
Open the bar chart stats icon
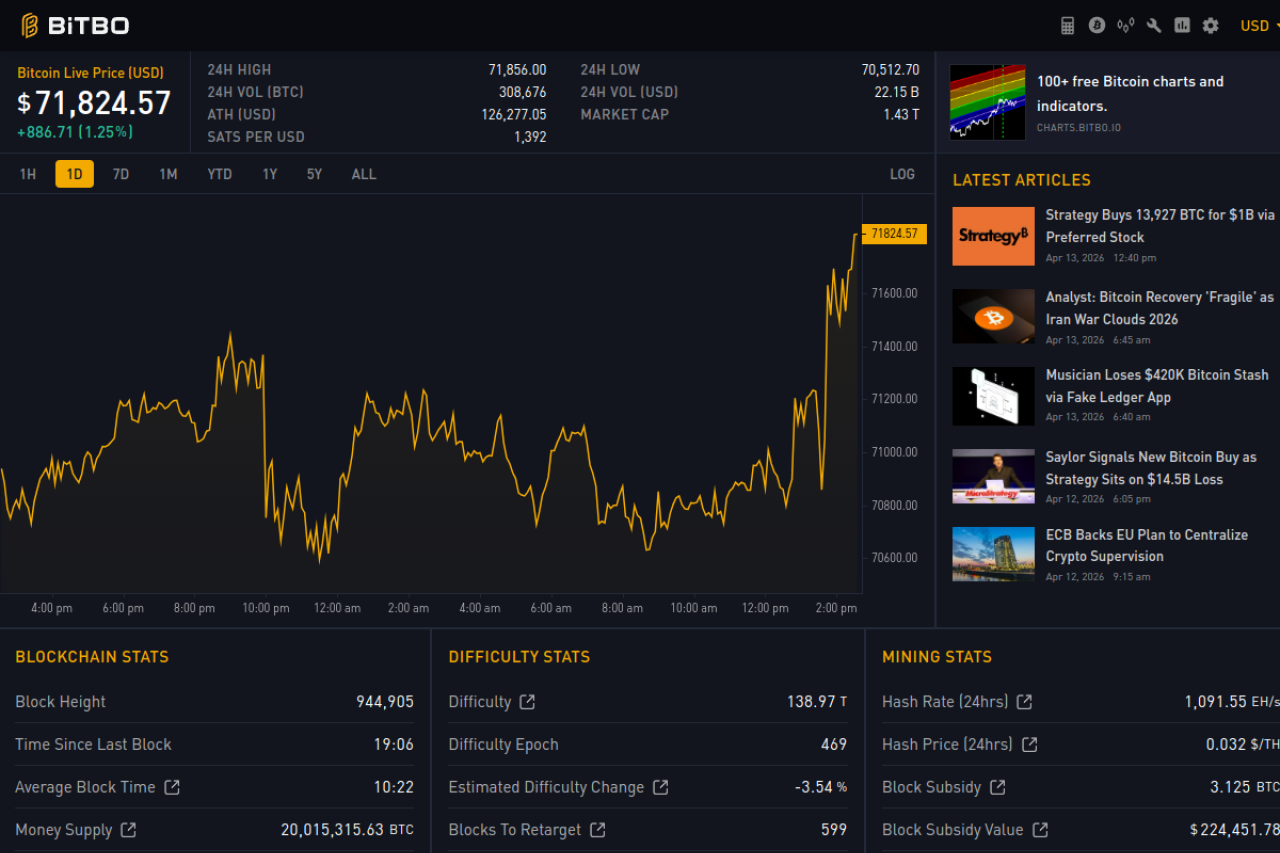(x=1182, y=26)
